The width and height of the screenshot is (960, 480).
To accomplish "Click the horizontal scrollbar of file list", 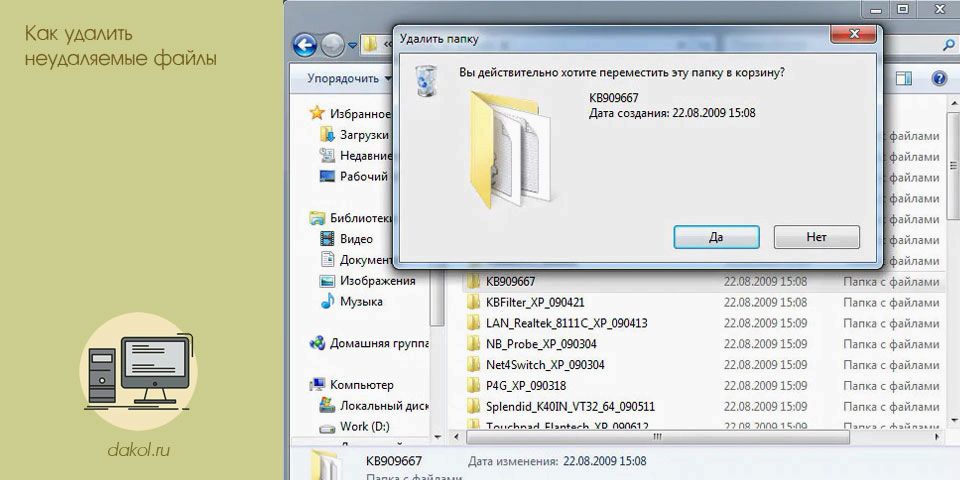I will [x=658, y=437].
